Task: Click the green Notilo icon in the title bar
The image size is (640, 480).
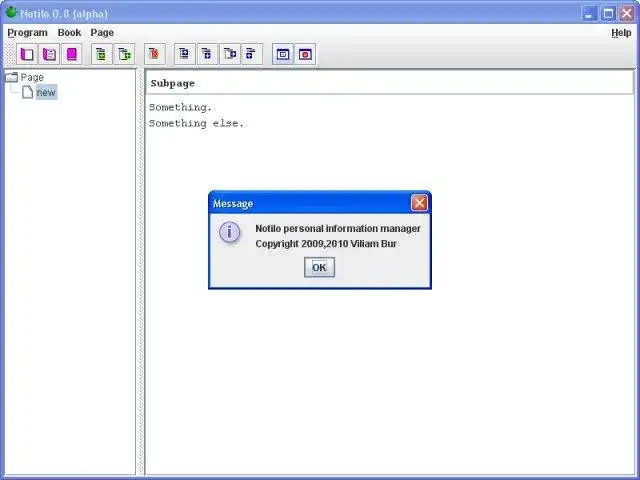Action: [x=11, y=13]
